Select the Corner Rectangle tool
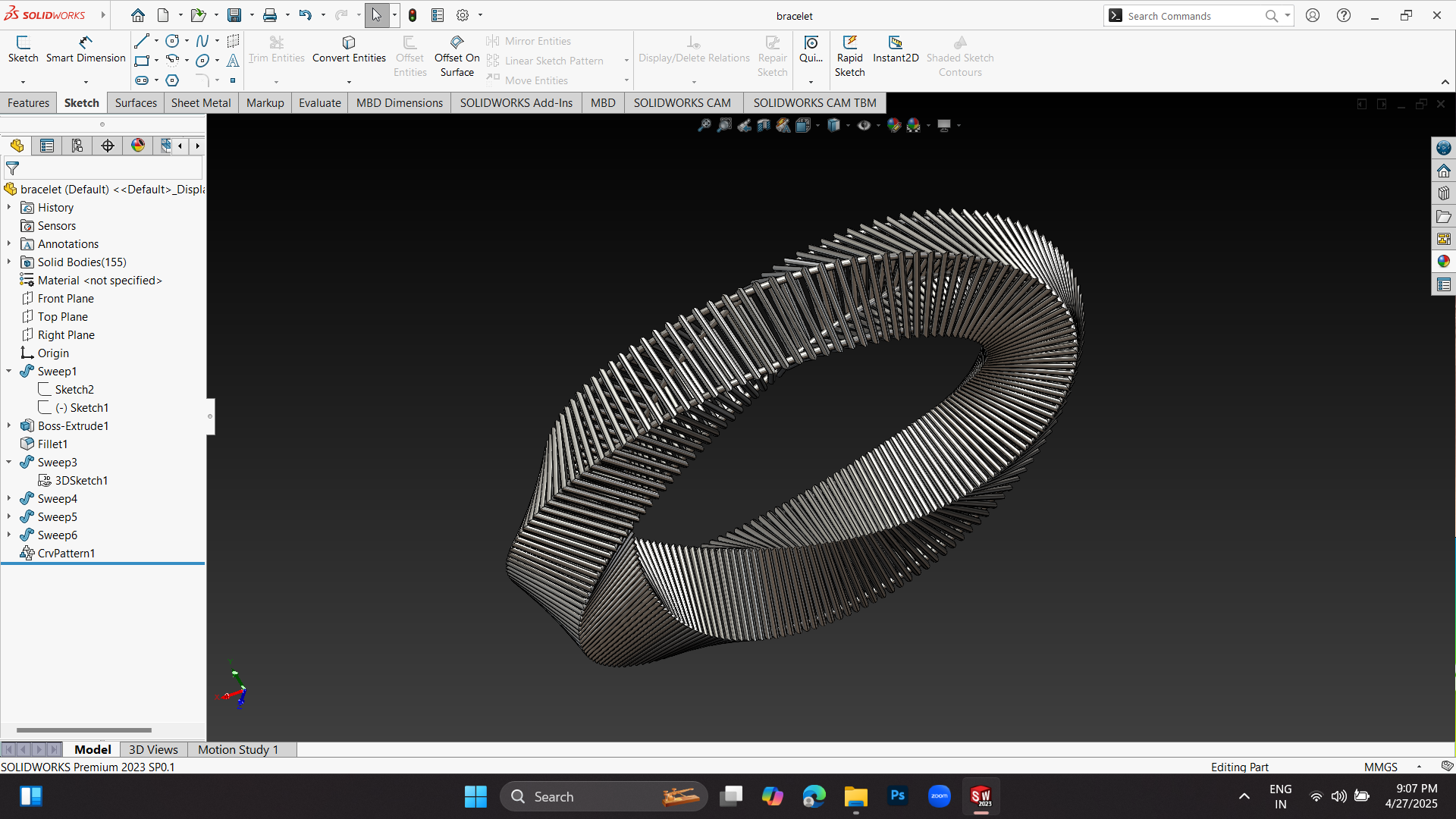The height and width of the screenshot is (819, 1456). coord(141,61)
